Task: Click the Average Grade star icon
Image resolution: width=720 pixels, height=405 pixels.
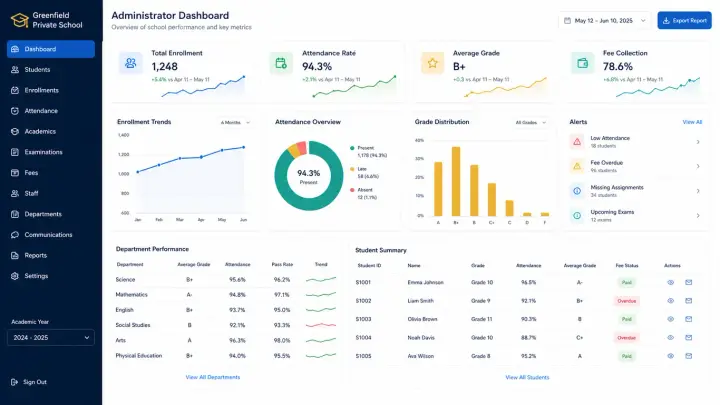Action: pyautogui.click(x=432, y=63)
